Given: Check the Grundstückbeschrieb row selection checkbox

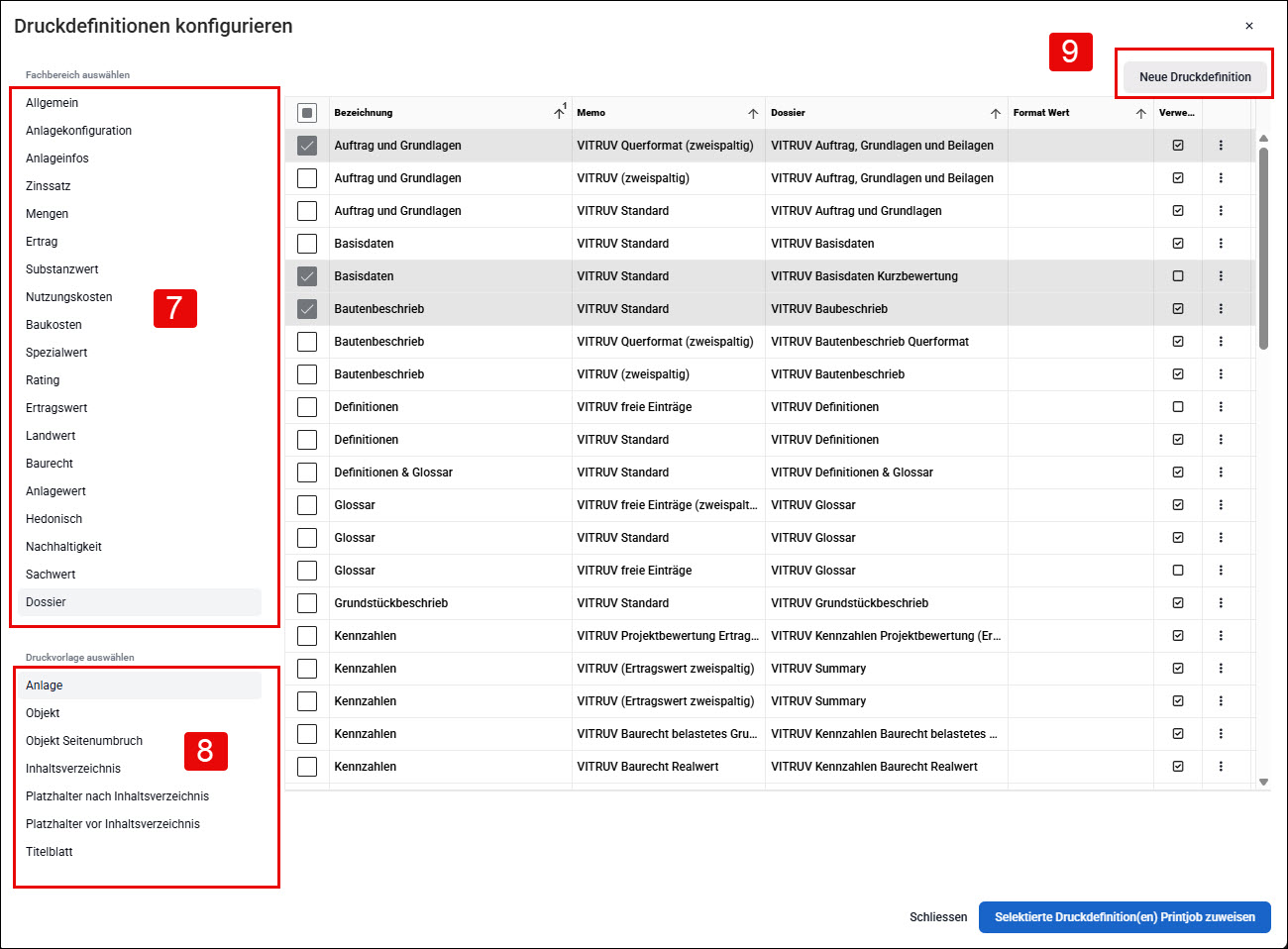Looking at the screenshot, I should pyautogui.click(x=307, y=603).
